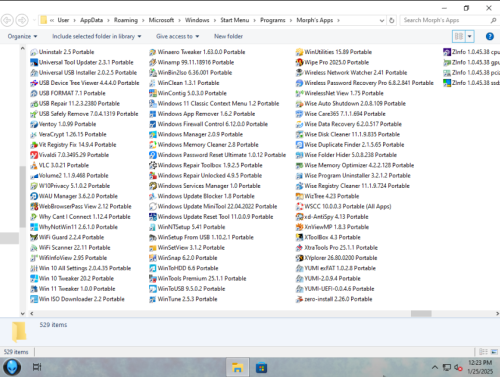
Task: Expand the Organize dropdown menu
Action: 22,36
